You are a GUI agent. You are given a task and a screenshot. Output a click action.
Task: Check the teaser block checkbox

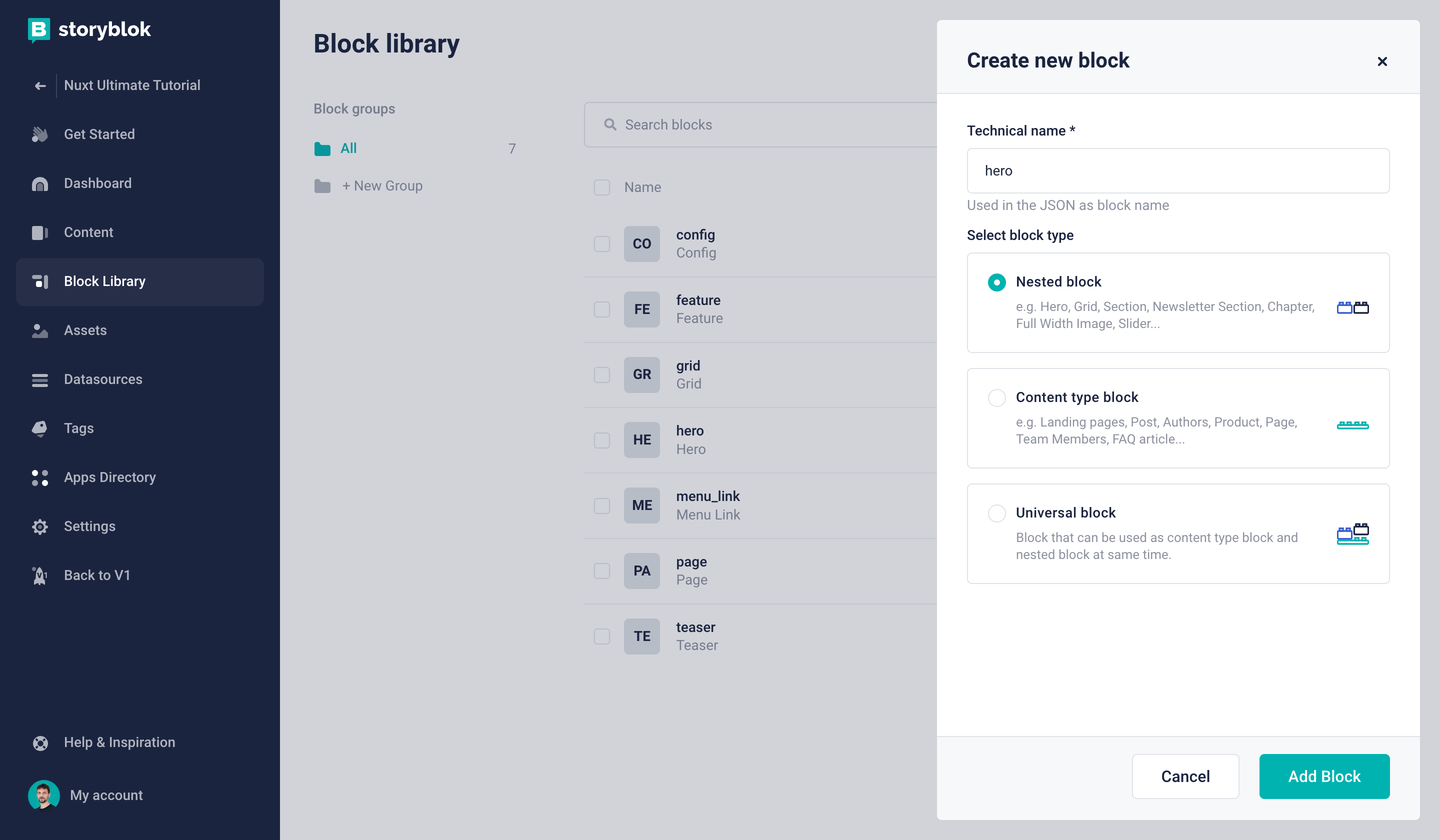pos(601,636)
